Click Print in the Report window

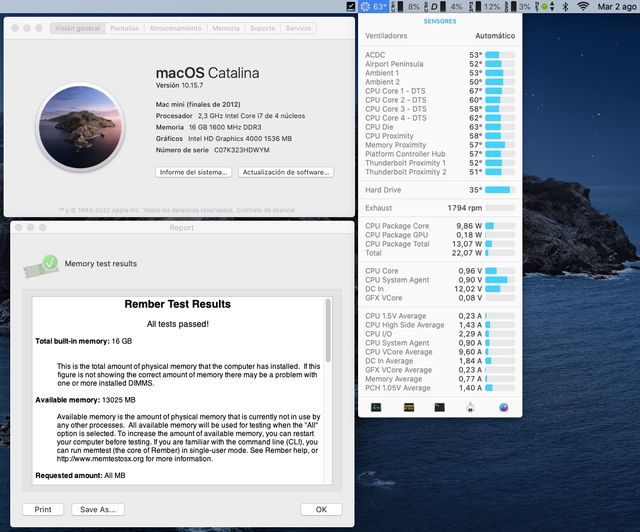43,510
